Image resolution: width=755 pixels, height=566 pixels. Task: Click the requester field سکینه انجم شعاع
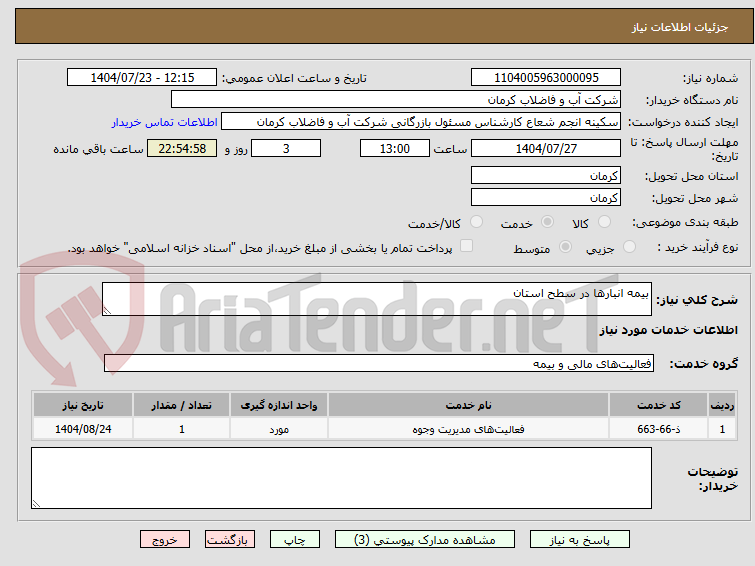tap(421, 122)
